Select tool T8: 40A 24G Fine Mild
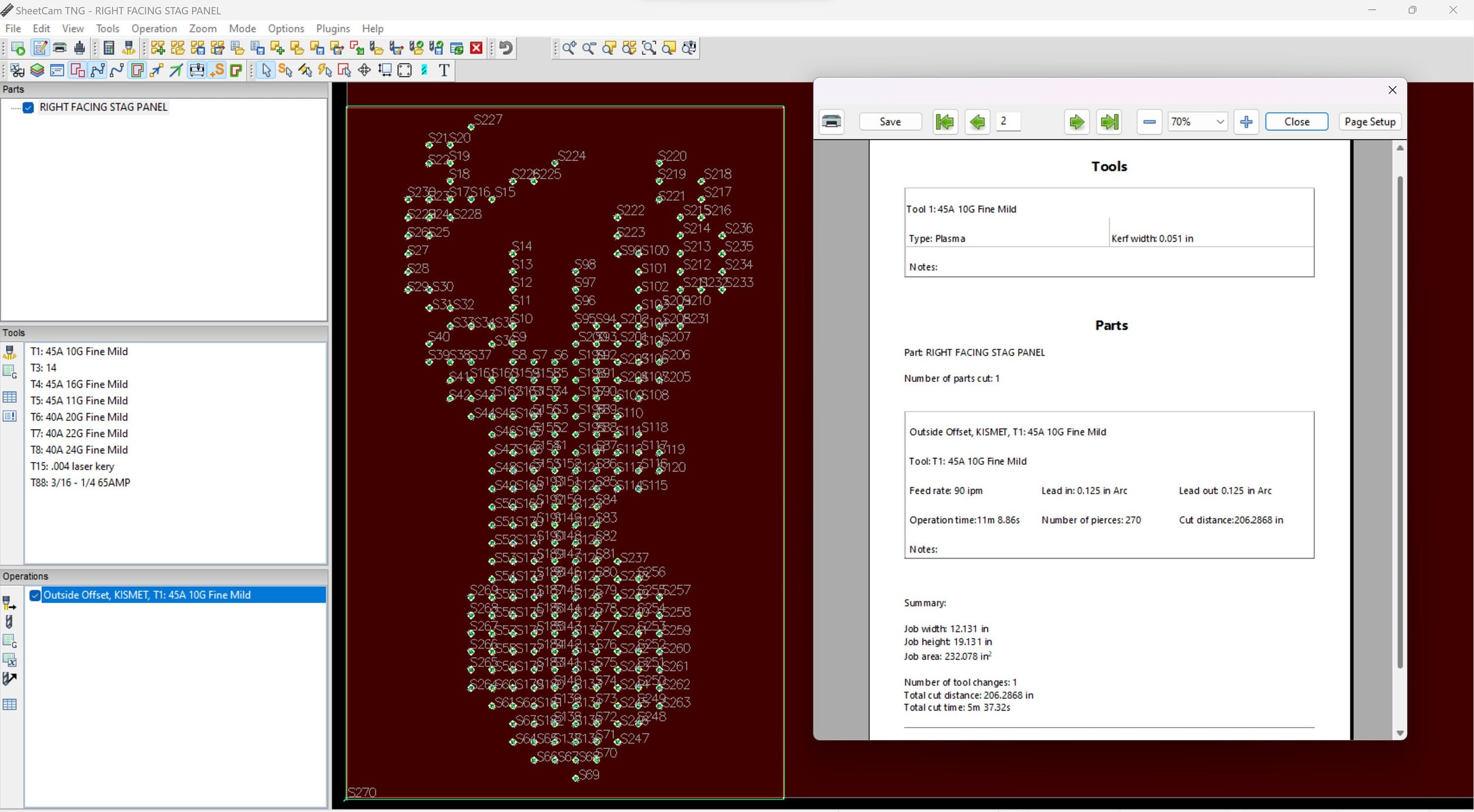This screenshot has height=812, width=1474. click(79, 451)
